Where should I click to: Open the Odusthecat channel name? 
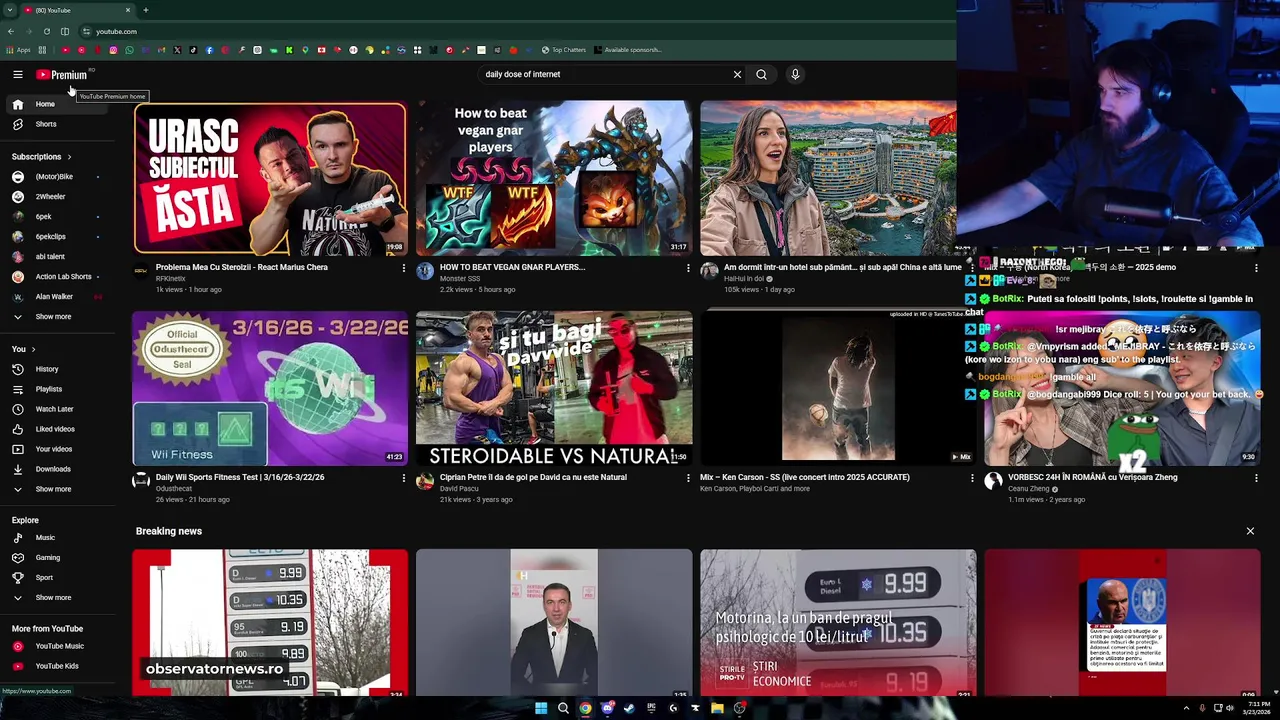pyautogui.click(x=174, y=489)
